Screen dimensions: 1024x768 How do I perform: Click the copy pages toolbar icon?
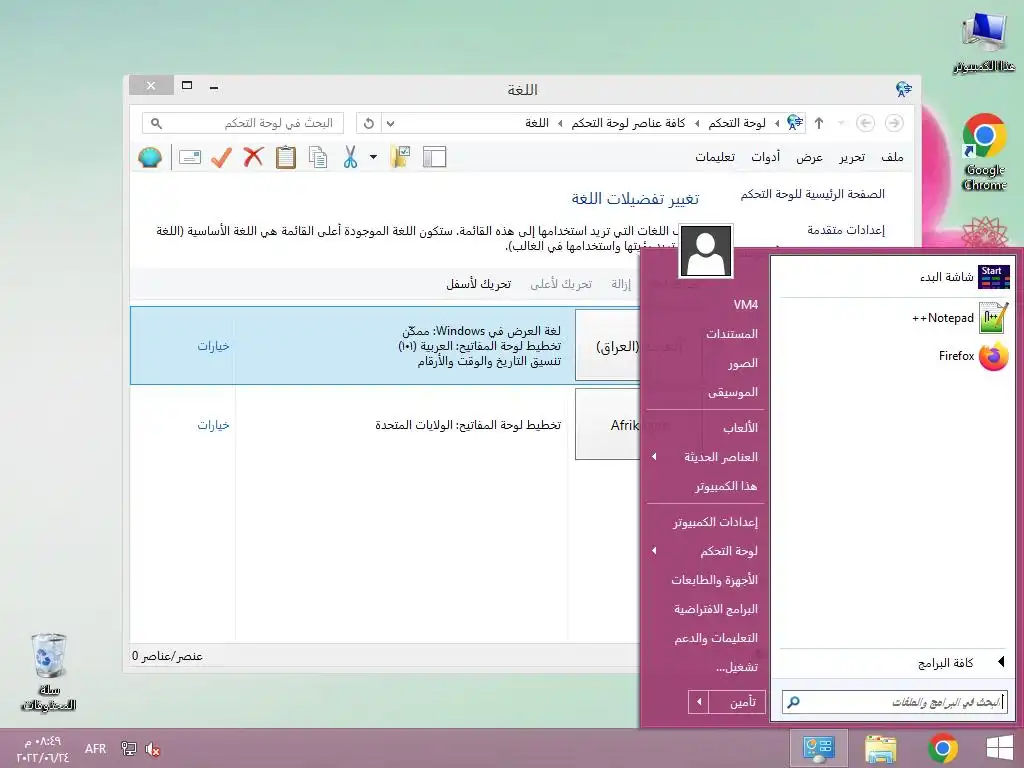point(318,157)
